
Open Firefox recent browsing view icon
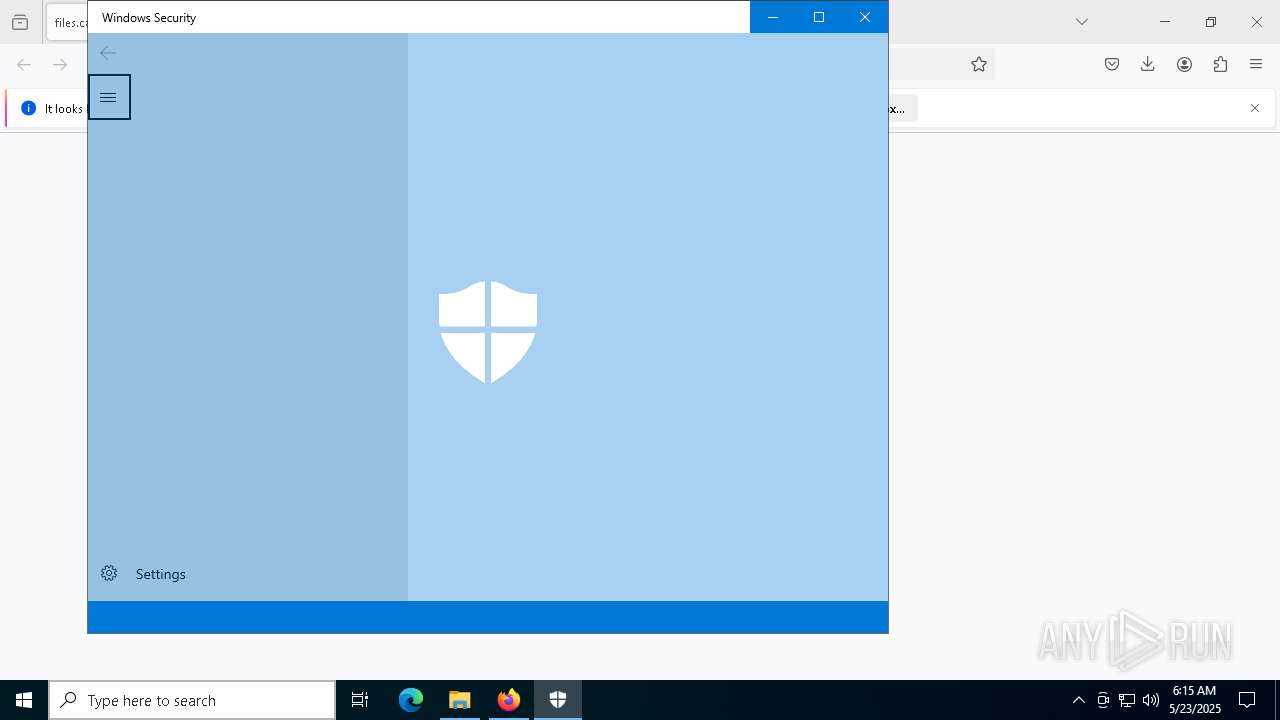(20, 22)
